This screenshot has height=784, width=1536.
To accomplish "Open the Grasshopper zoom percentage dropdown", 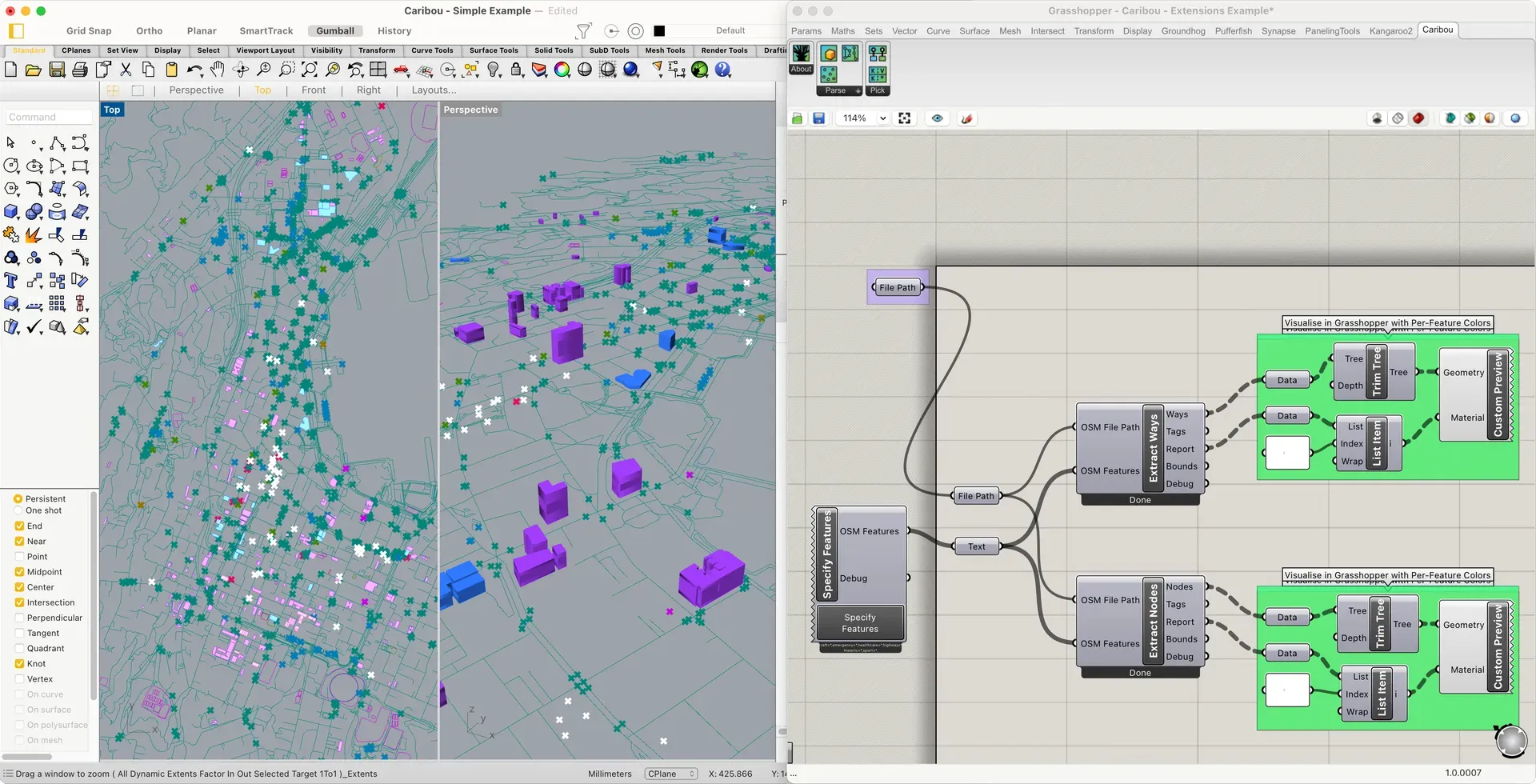I will coord(862,118).
